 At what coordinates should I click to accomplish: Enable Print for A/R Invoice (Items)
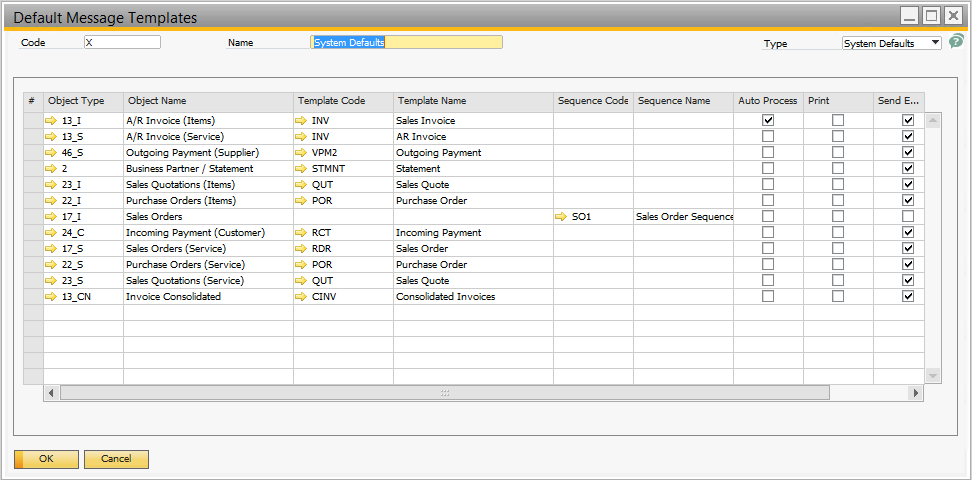tap(838, 120)
